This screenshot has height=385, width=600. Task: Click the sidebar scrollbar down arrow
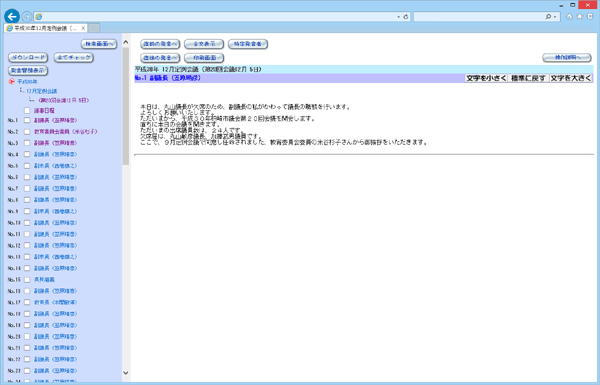point(126,373)
